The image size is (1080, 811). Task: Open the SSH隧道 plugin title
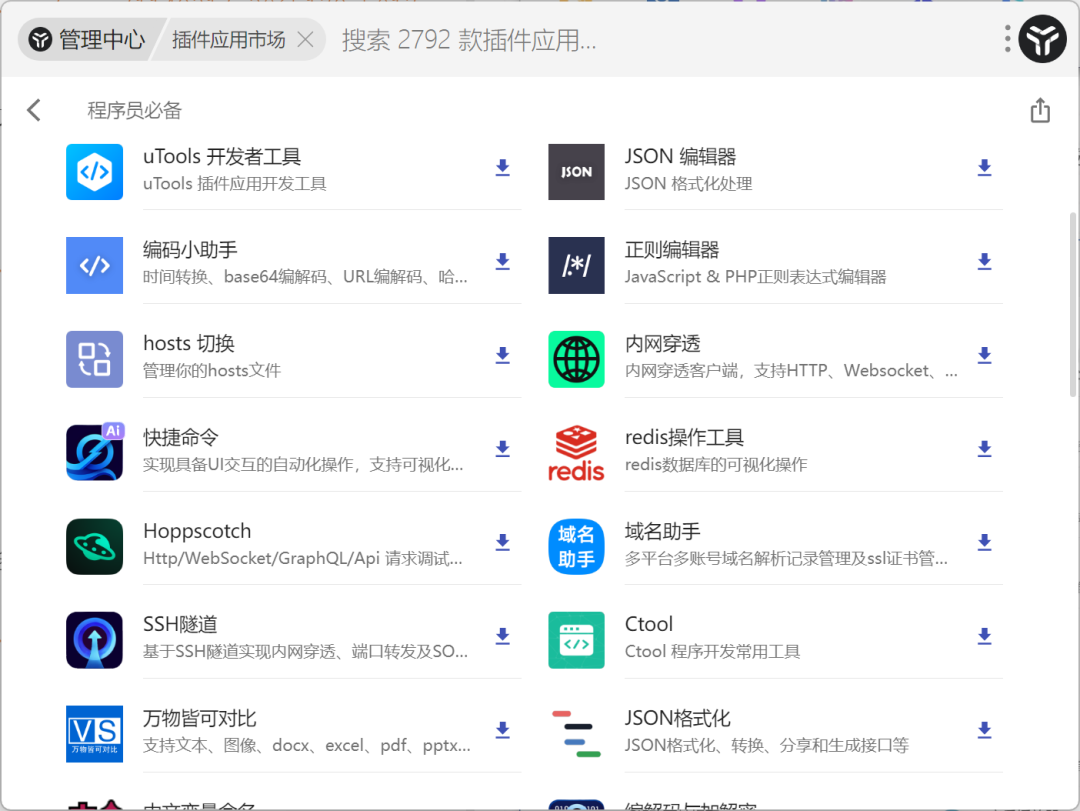click(x=180, y=624)
